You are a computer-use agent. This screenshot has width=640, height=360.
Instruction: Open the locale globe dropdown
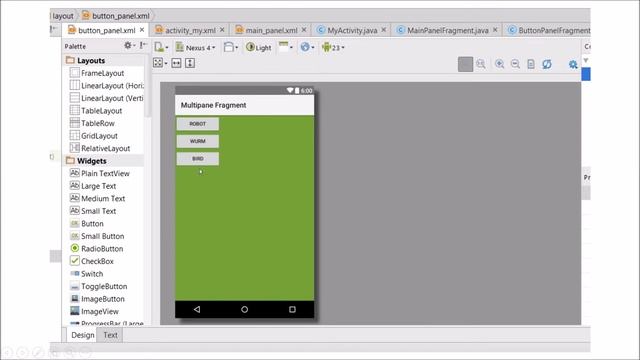(x=307, y=47)
